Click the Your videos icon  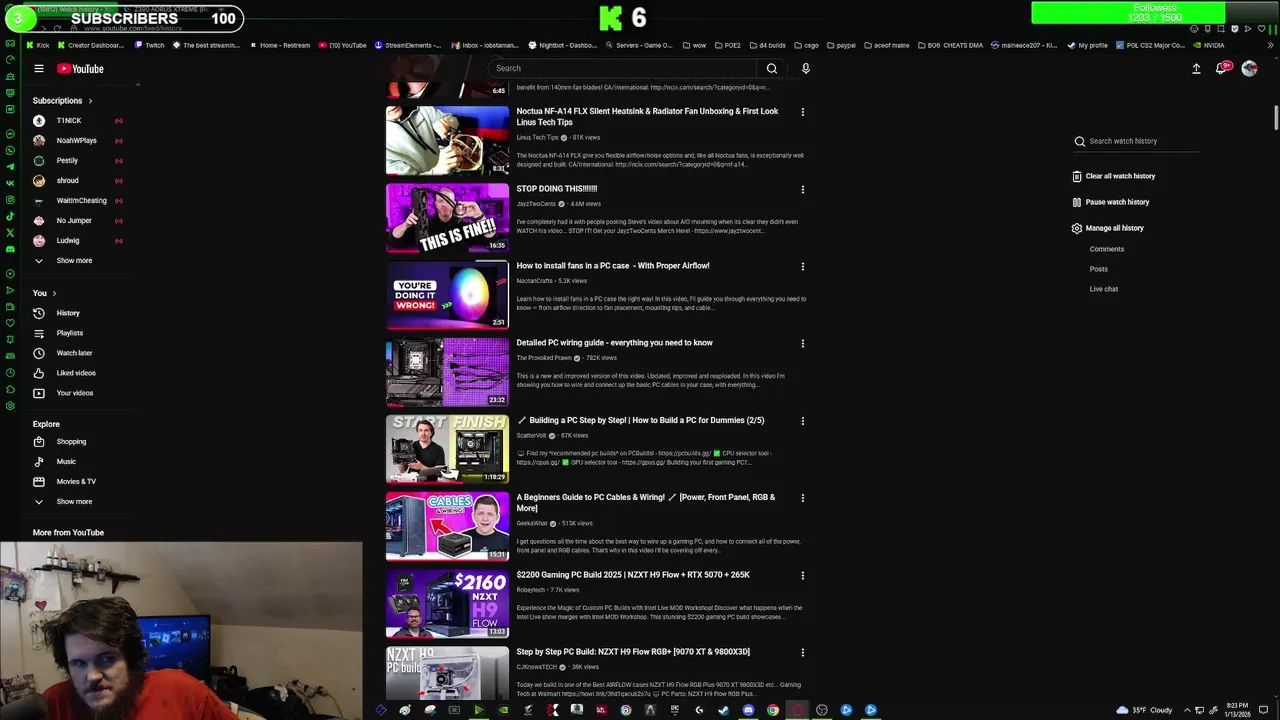click(39, 393)
